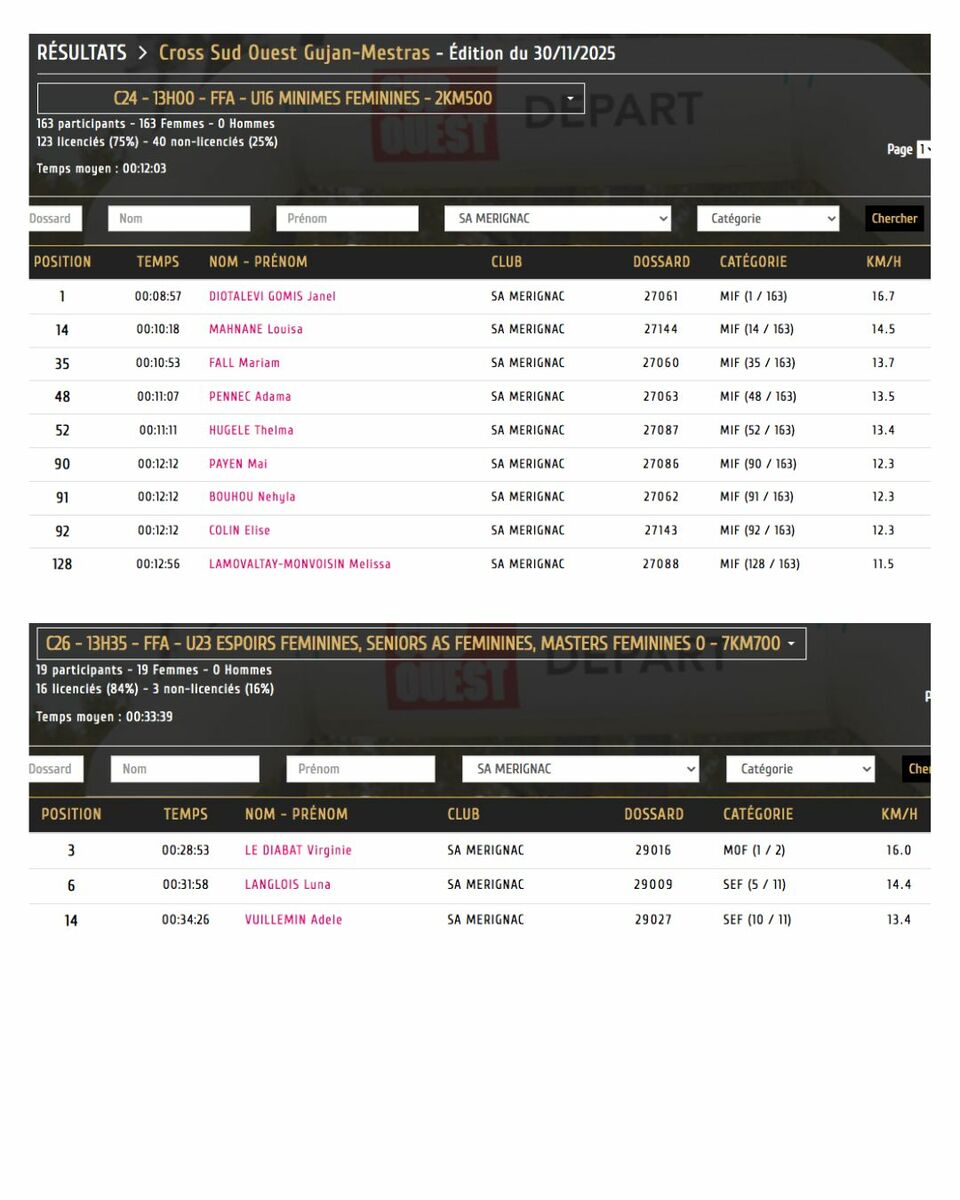Focus the top Nom input field

[179, 219]
